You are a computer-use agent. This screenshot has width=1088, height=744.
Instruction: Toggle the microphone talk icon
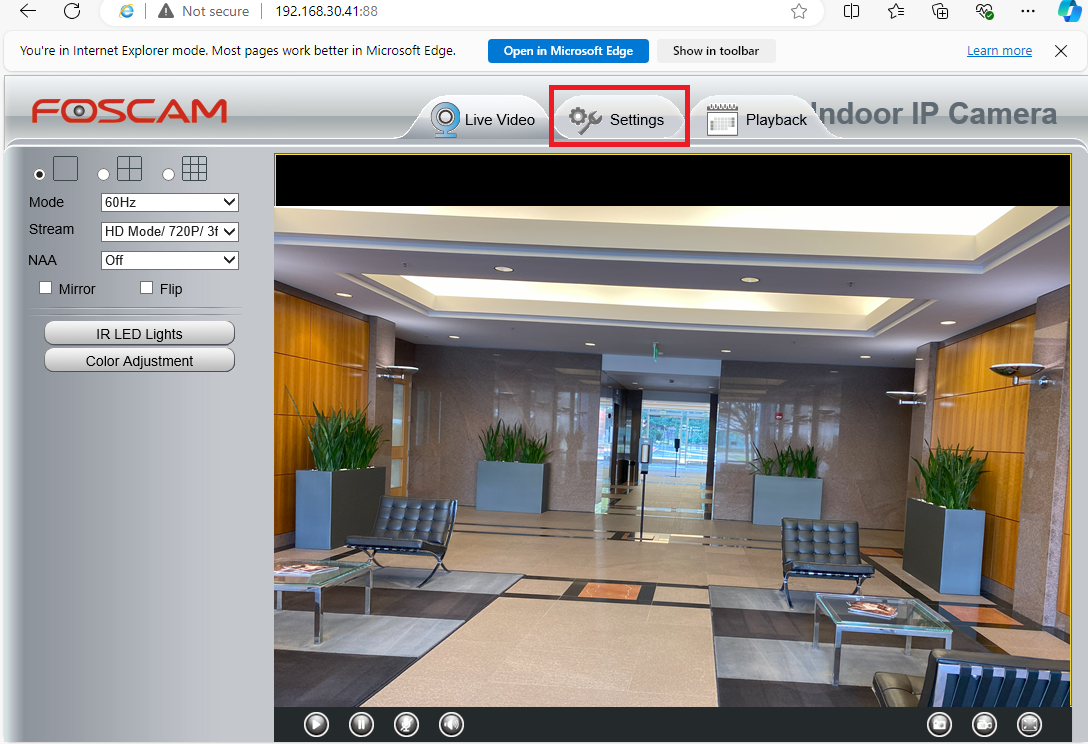pos(406,724)
